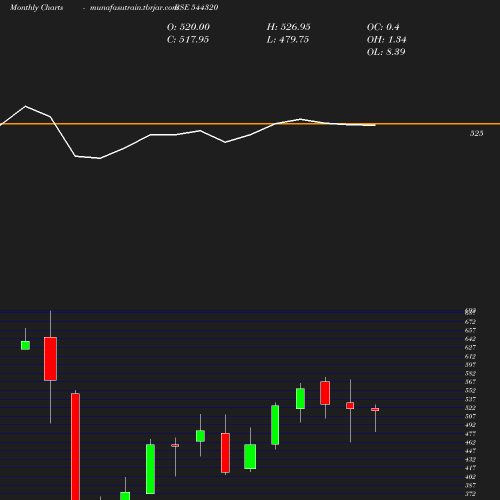Select the "OC: 0.4" reading

tap(383, 27)
